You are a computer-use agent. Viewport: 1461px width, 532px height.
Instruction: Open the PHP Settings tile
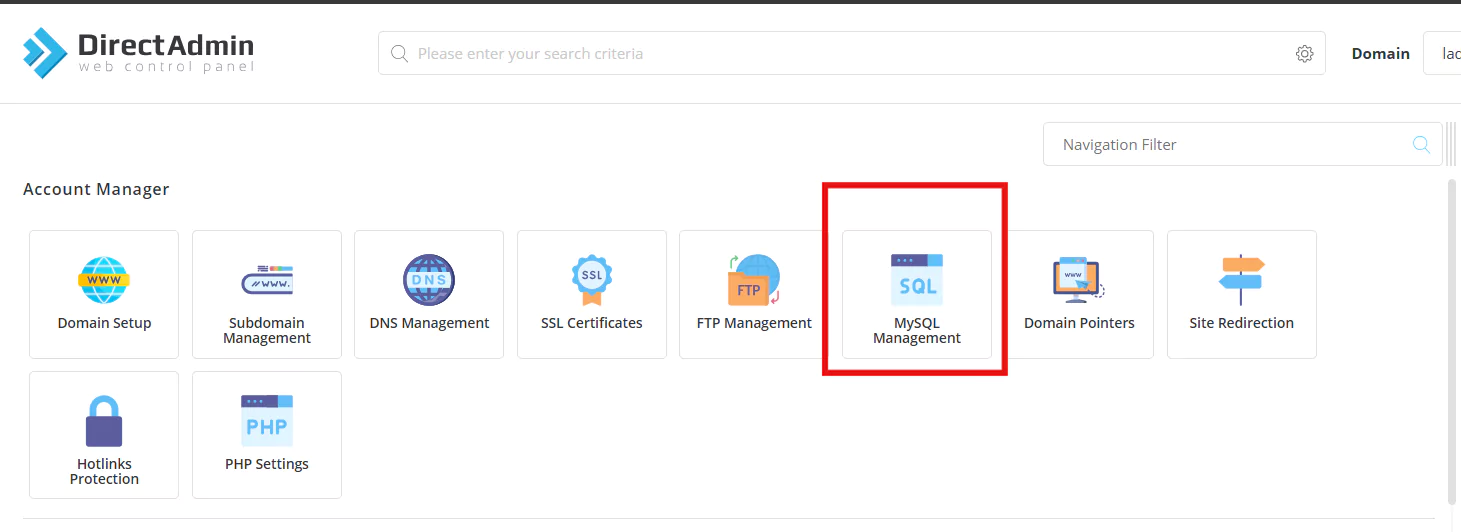click(x=267, y=435)
